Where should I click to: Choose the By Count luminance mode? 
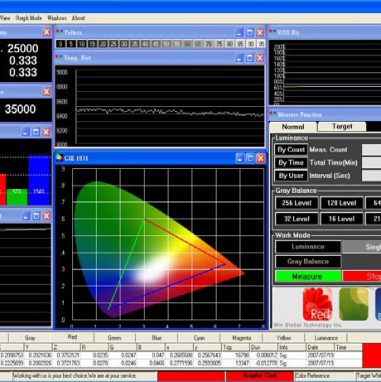pyautogui.click(x=291, y=150)
